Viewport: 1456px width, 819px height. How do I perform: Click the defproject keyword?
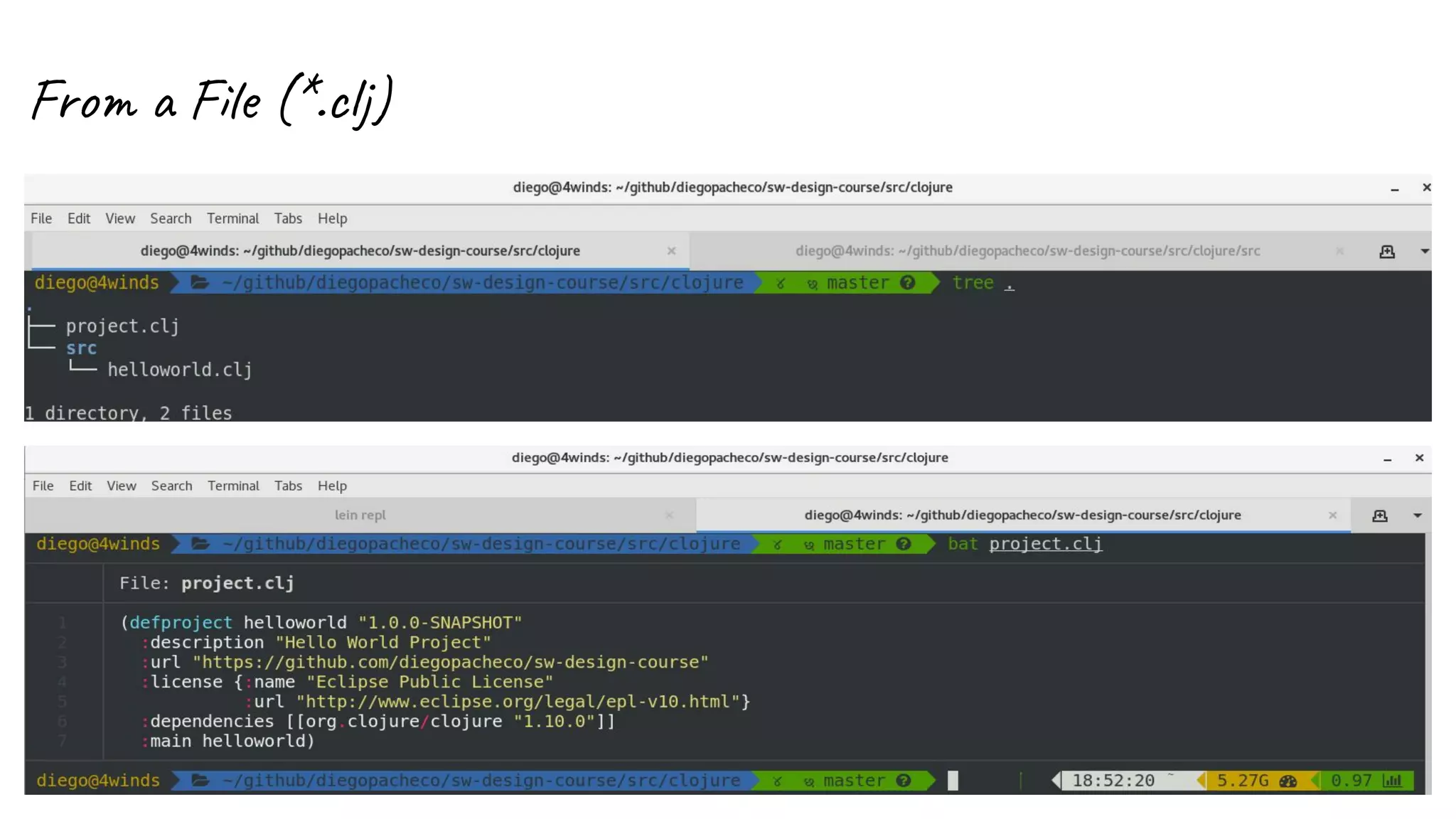(x=181, y=623)
